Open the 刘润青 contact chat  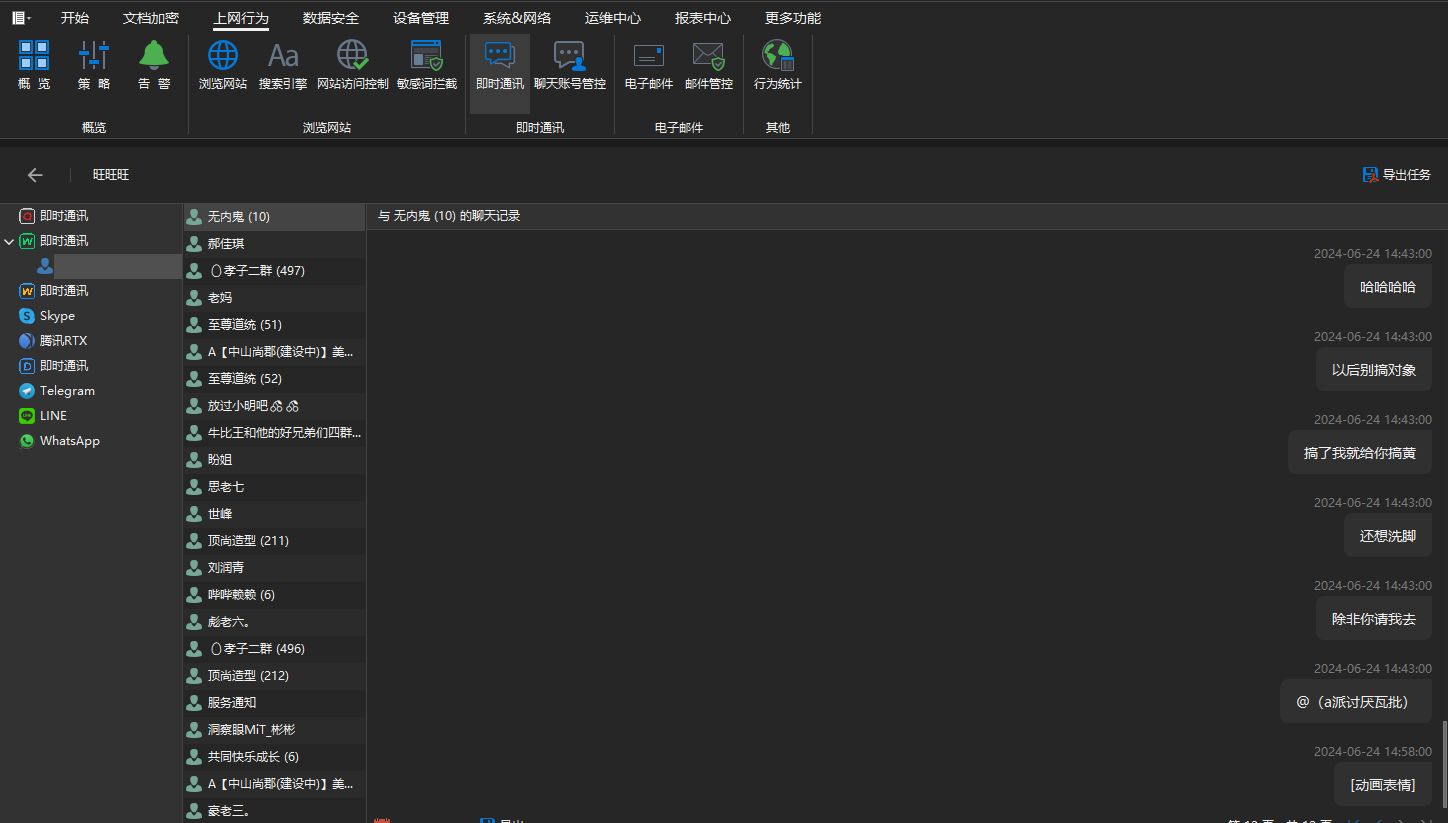[274, 568]
